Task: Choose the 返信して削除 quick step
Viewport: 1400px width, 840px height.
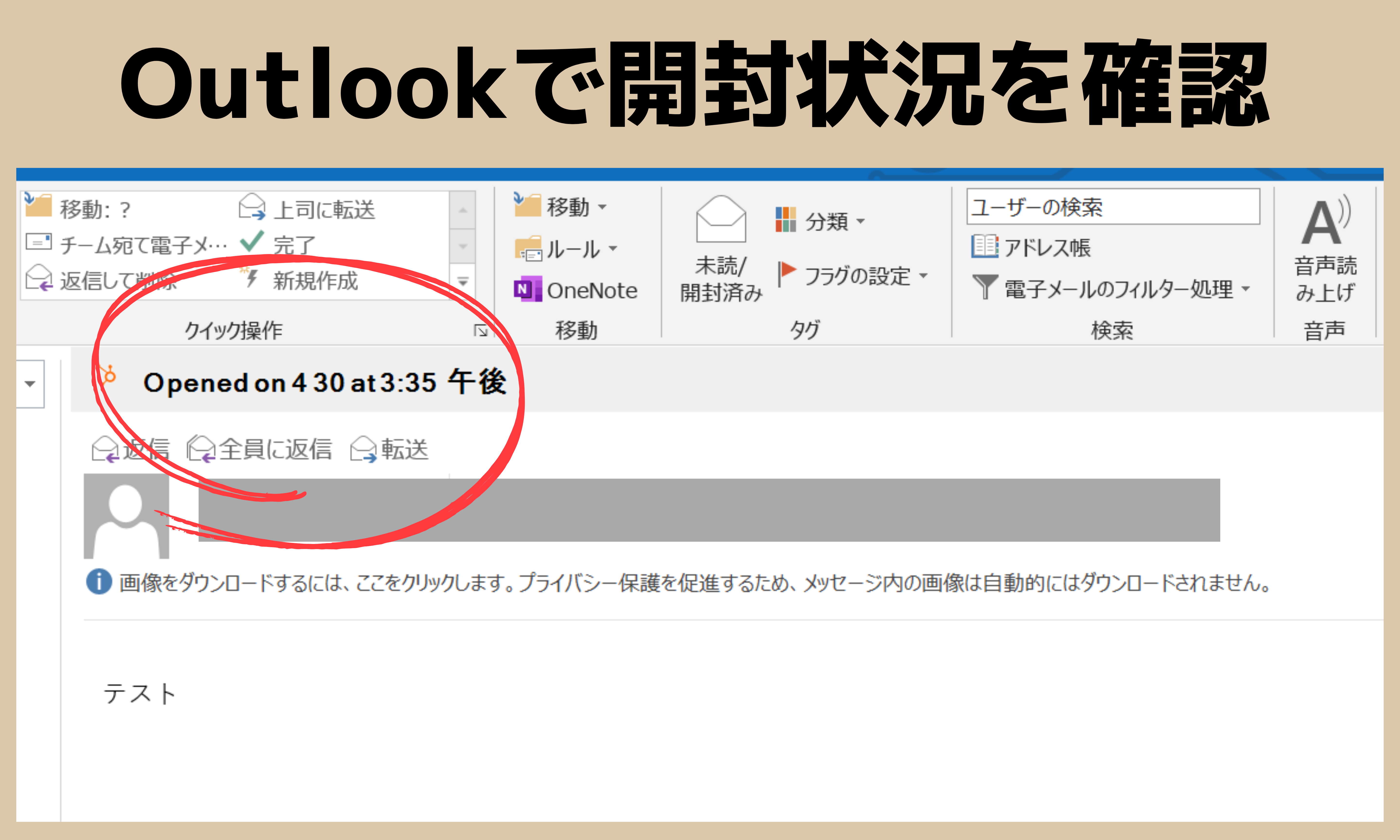Action: pos(102,280)
